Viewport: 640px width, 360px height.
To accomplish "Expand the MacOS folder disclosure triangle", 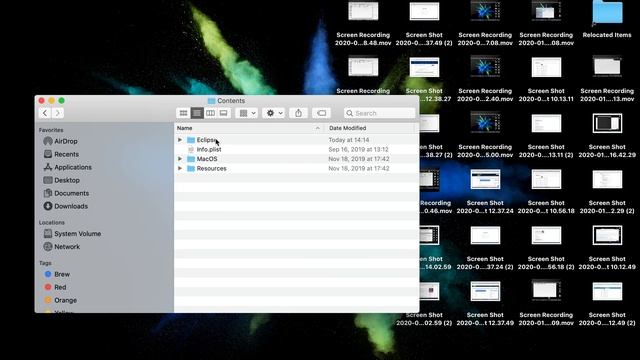I will click(x=180, y=159).
